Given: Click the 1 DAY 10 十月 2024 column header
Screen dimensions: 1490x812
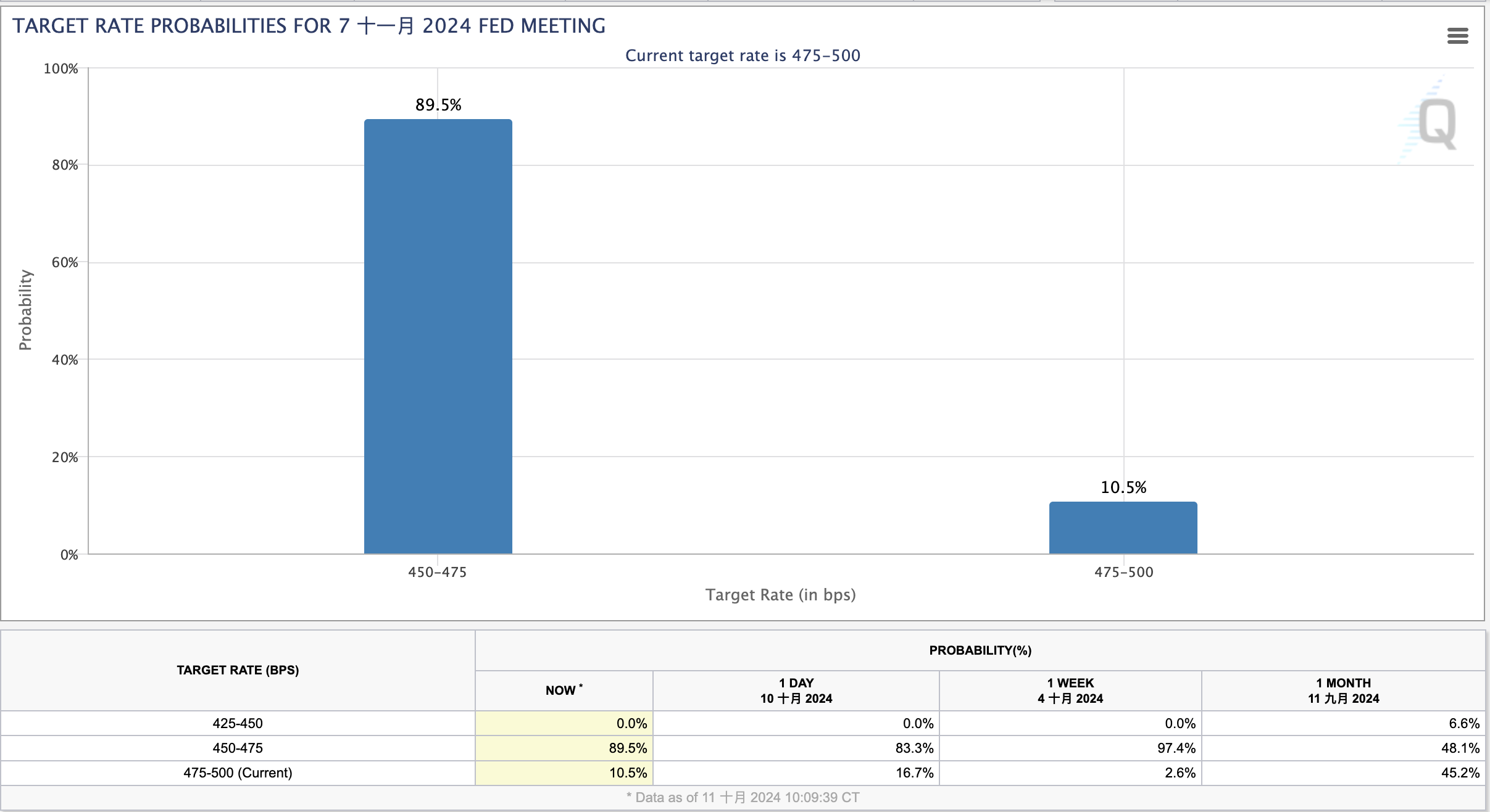Looking at the screenshot, I should tap(795, 689).
